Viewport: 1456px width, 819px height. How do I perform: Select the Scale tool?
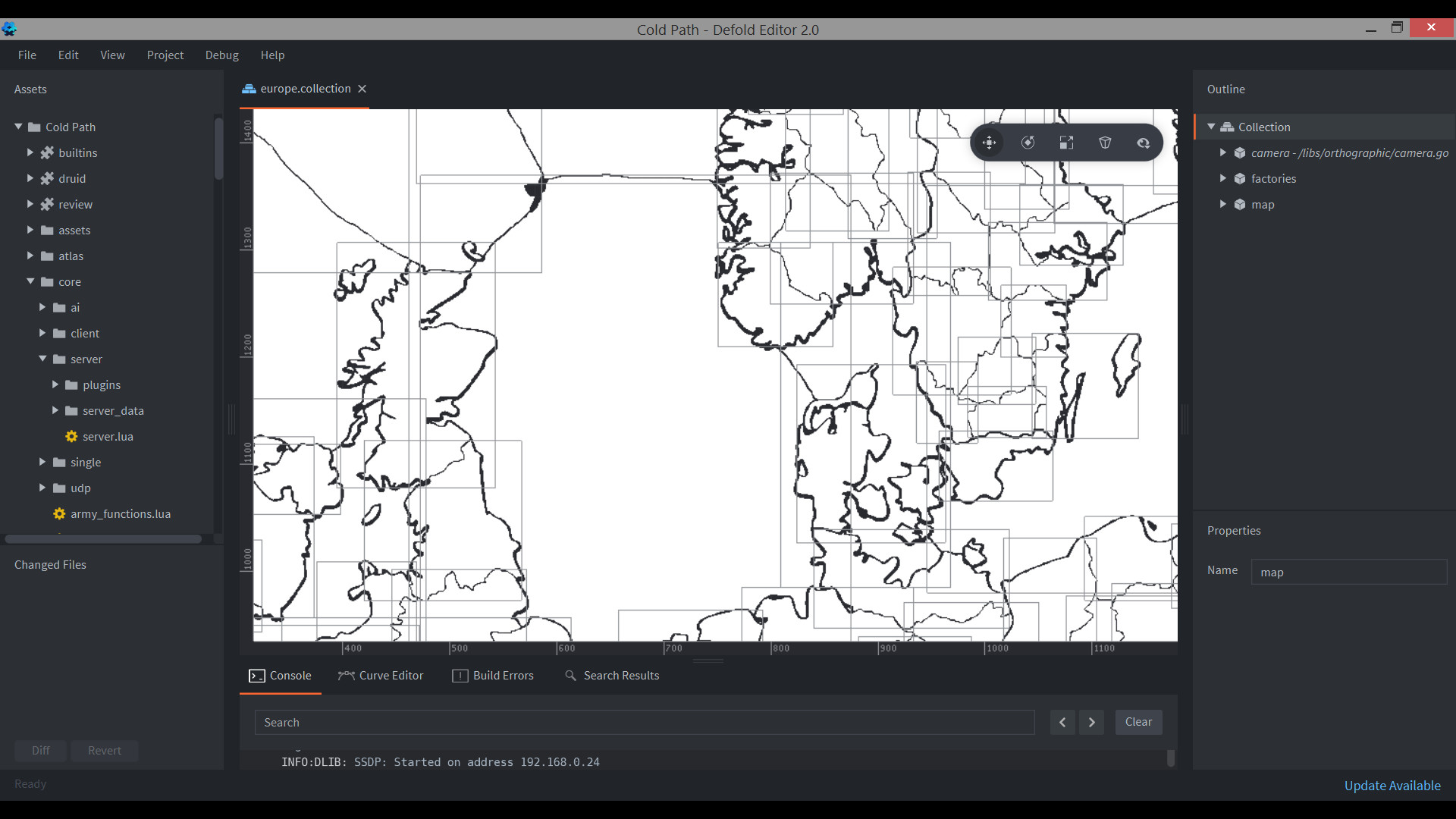[x=1066, y=143]
